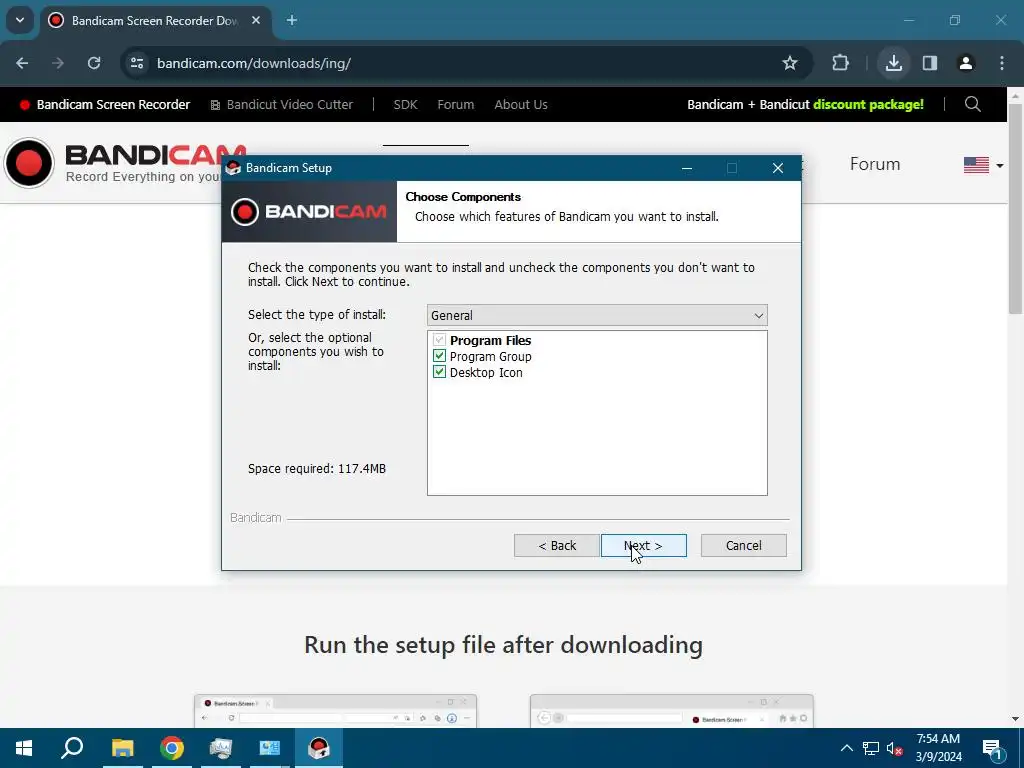1024x768 pixels.
Task: Open File Explorer from the taskbar
Action: [122, 748]
